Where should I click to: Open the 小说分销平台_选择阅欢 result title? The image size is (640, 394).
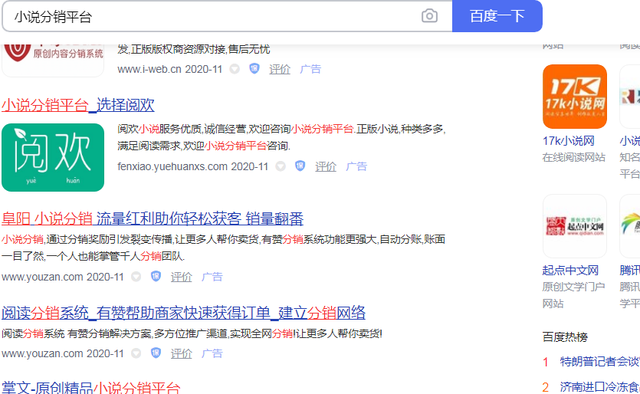pyautogui.click(x=78, y=105)
